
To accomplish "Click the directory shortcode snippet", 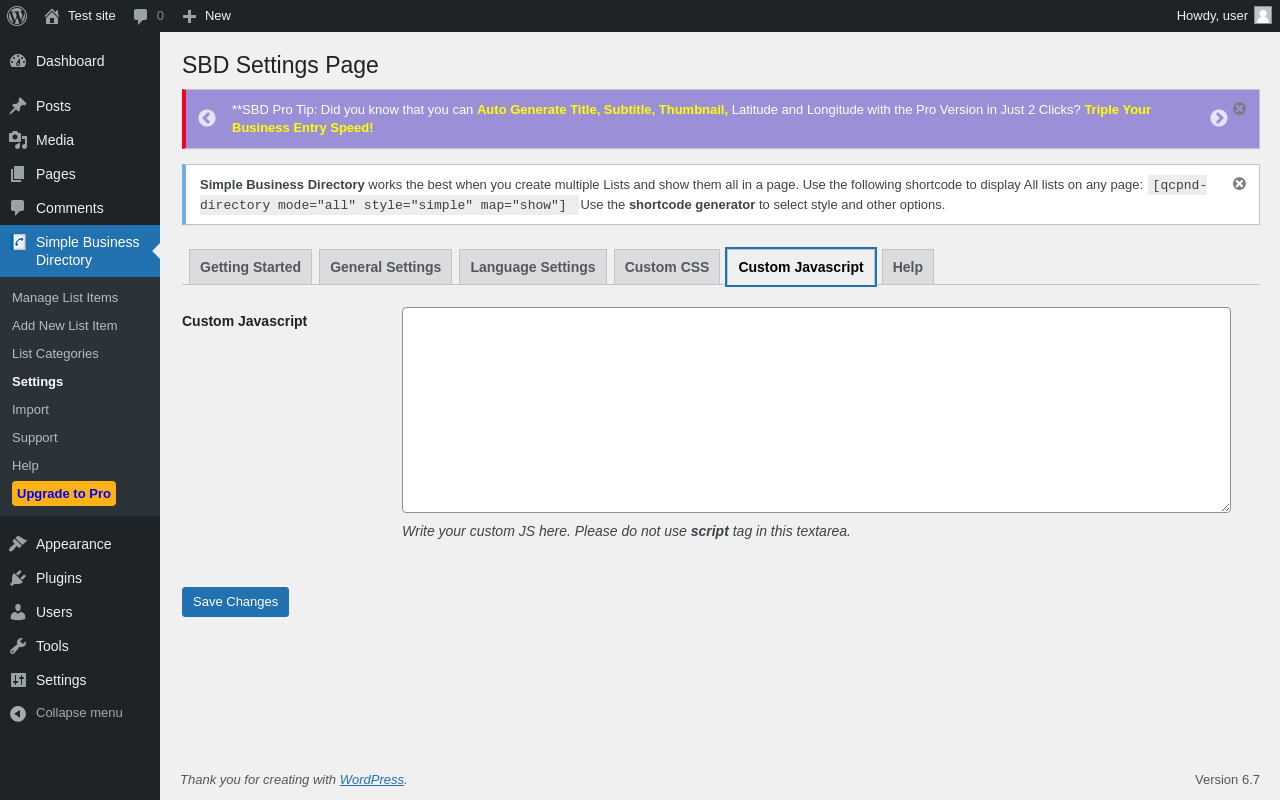I will point(703,195).
